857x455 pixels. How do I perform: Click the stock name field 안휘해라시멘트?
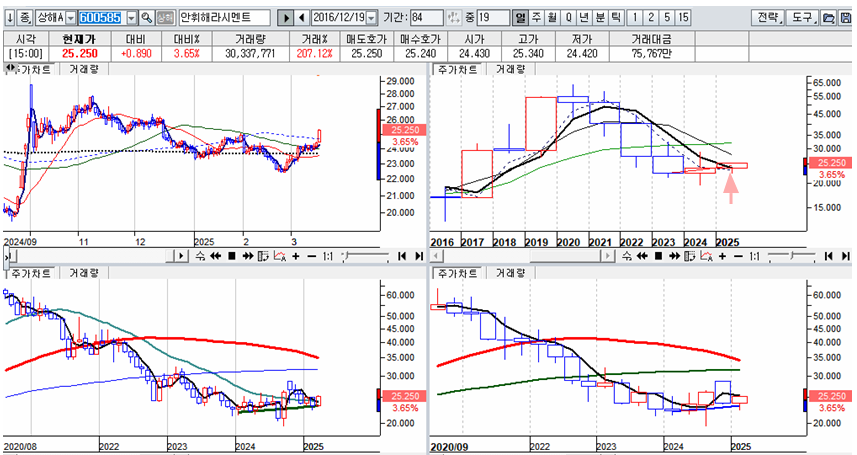[x=225, y=18]
